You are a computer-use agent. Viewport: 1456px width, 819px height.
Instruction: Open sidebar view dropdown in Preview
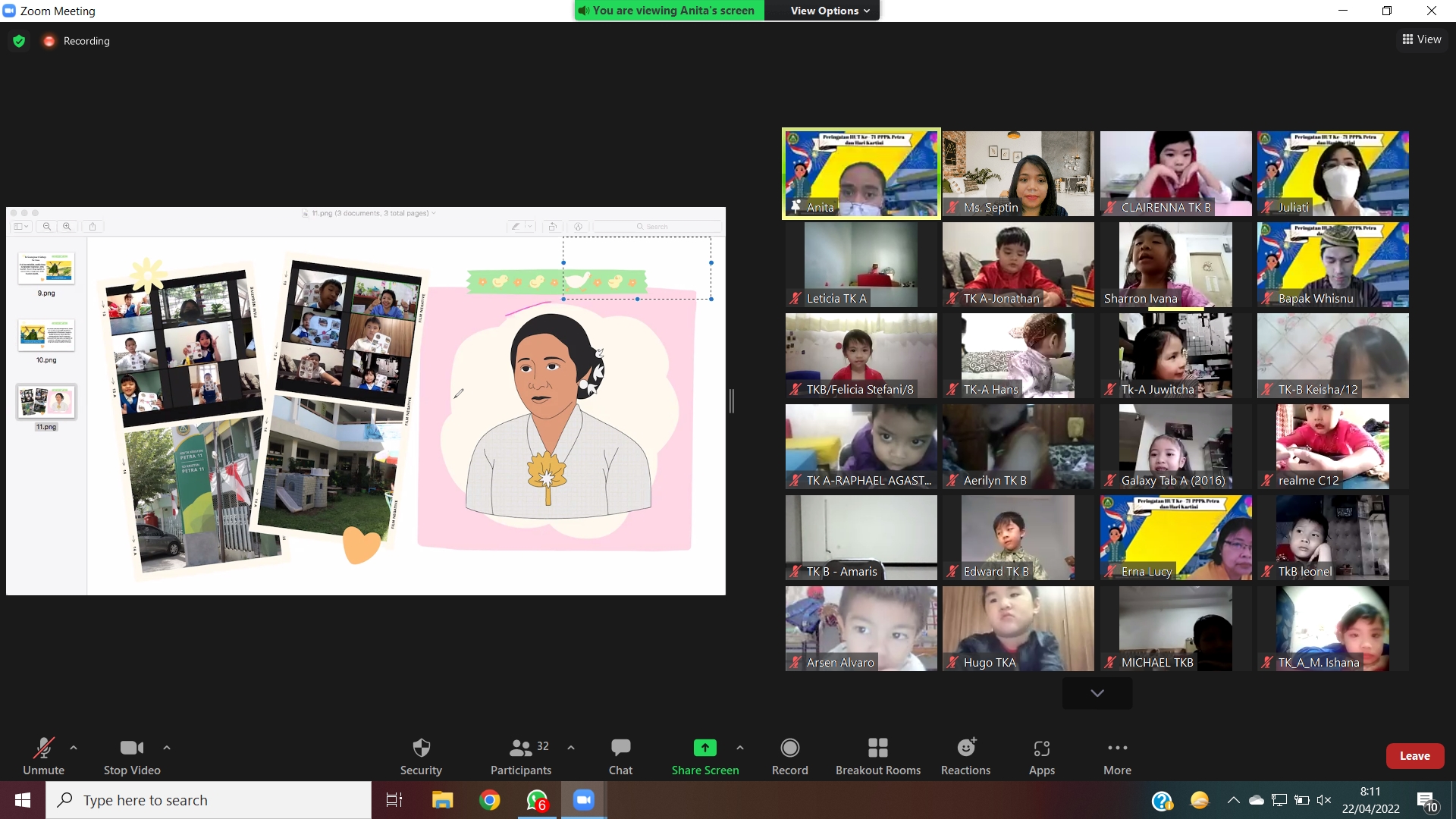(21, 226)
